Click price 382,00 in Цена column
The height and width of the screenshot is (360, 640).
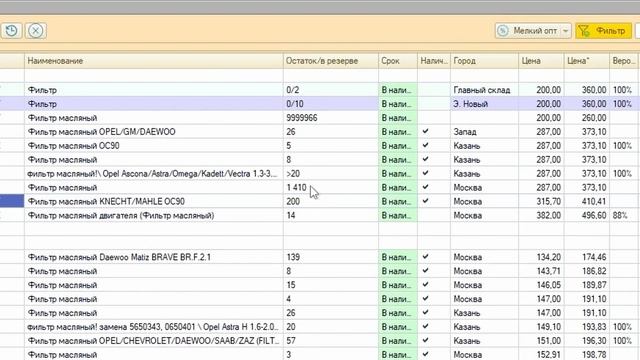click(x=549, y=216)
